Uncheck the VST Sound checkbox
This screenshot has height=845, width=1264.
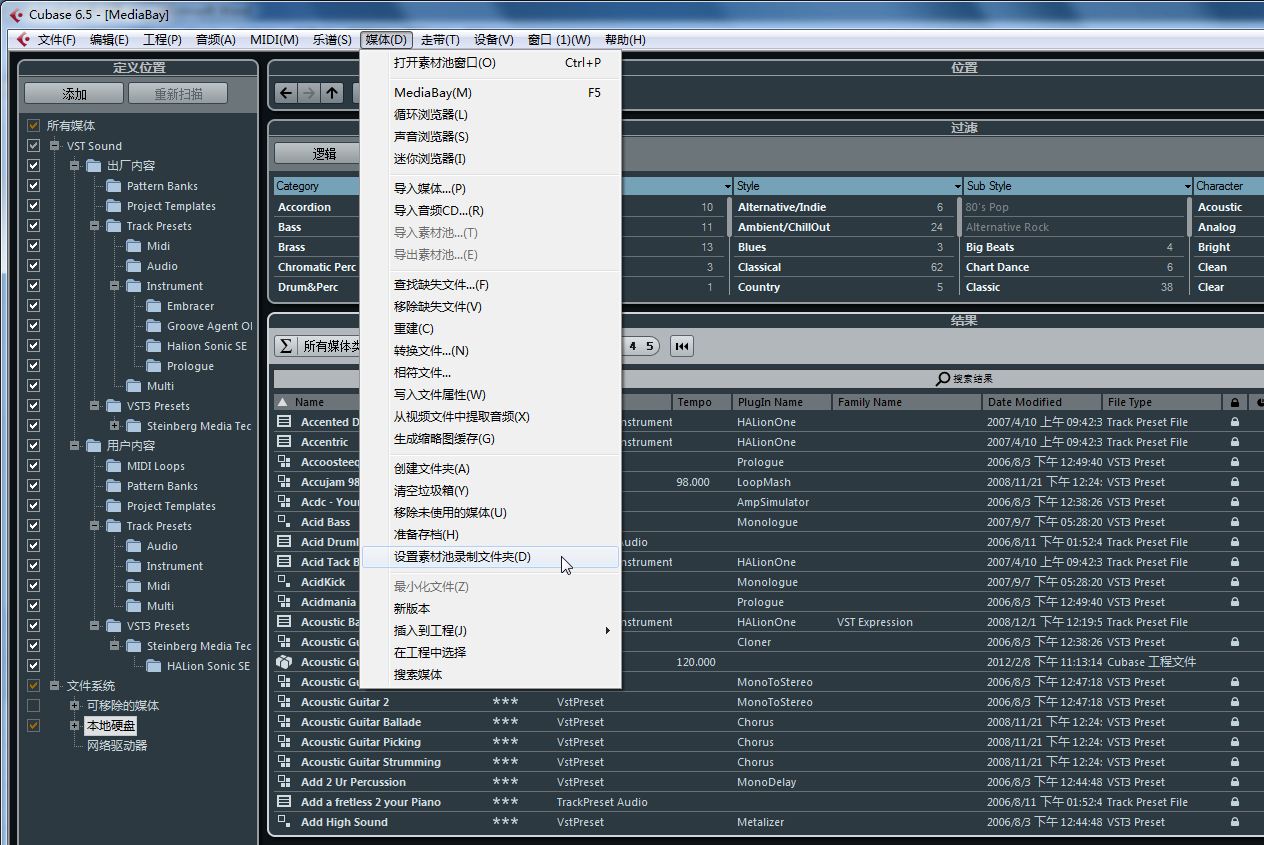pos(34,146)
